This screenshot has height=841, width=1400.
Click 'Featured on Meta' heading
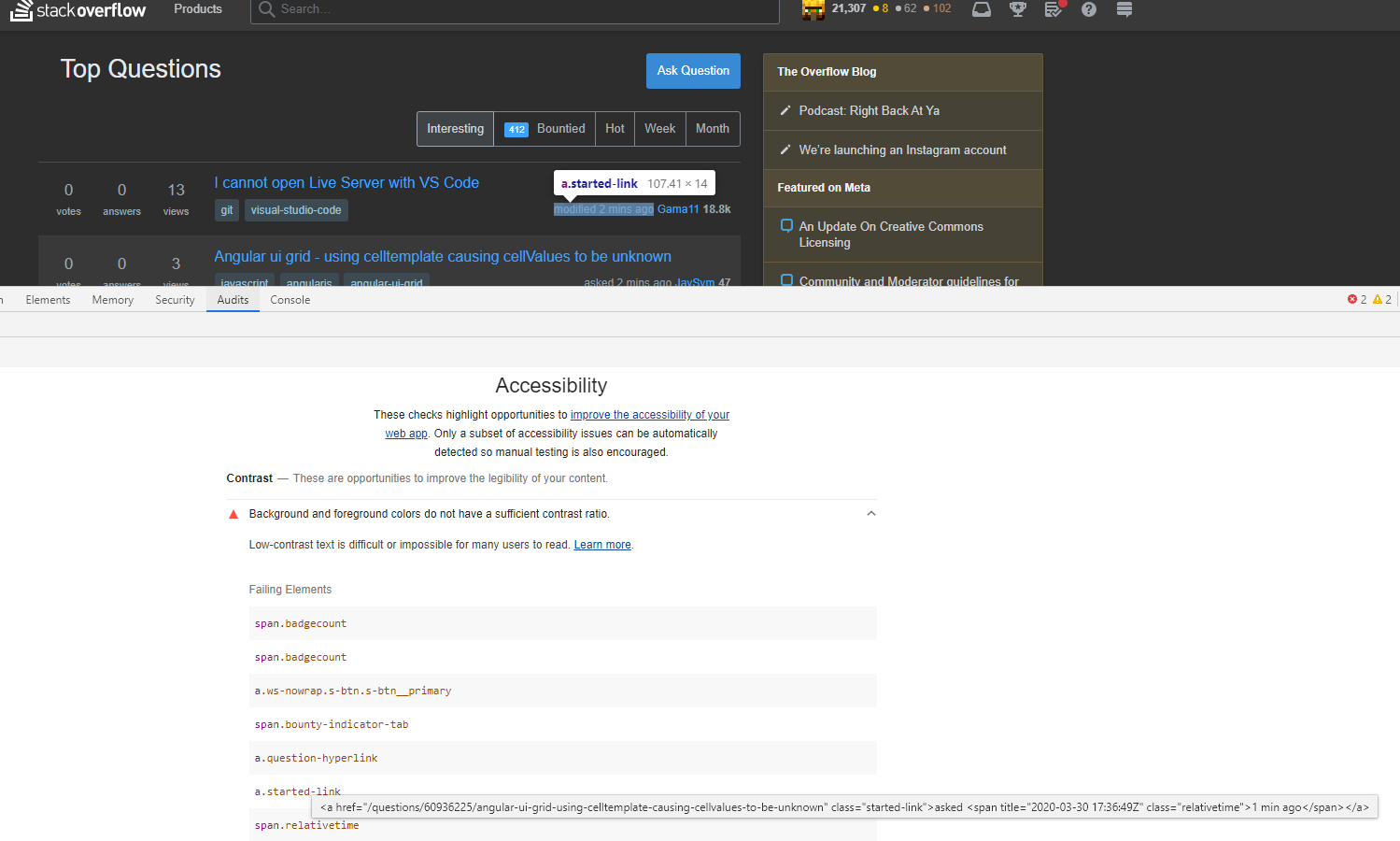824,188
